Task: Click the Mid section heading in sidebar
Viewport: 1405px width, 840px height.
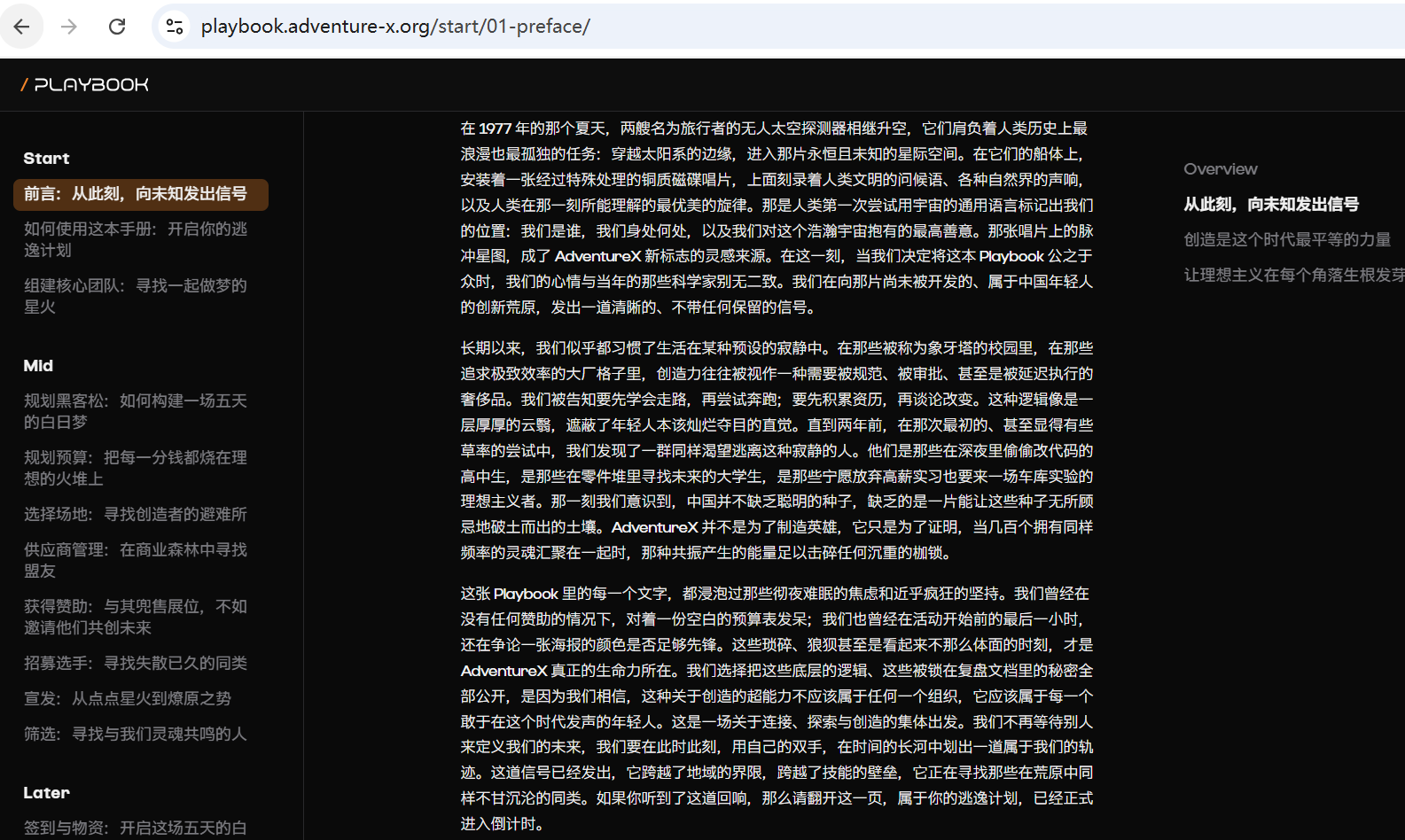Action: tap(38, 366)
